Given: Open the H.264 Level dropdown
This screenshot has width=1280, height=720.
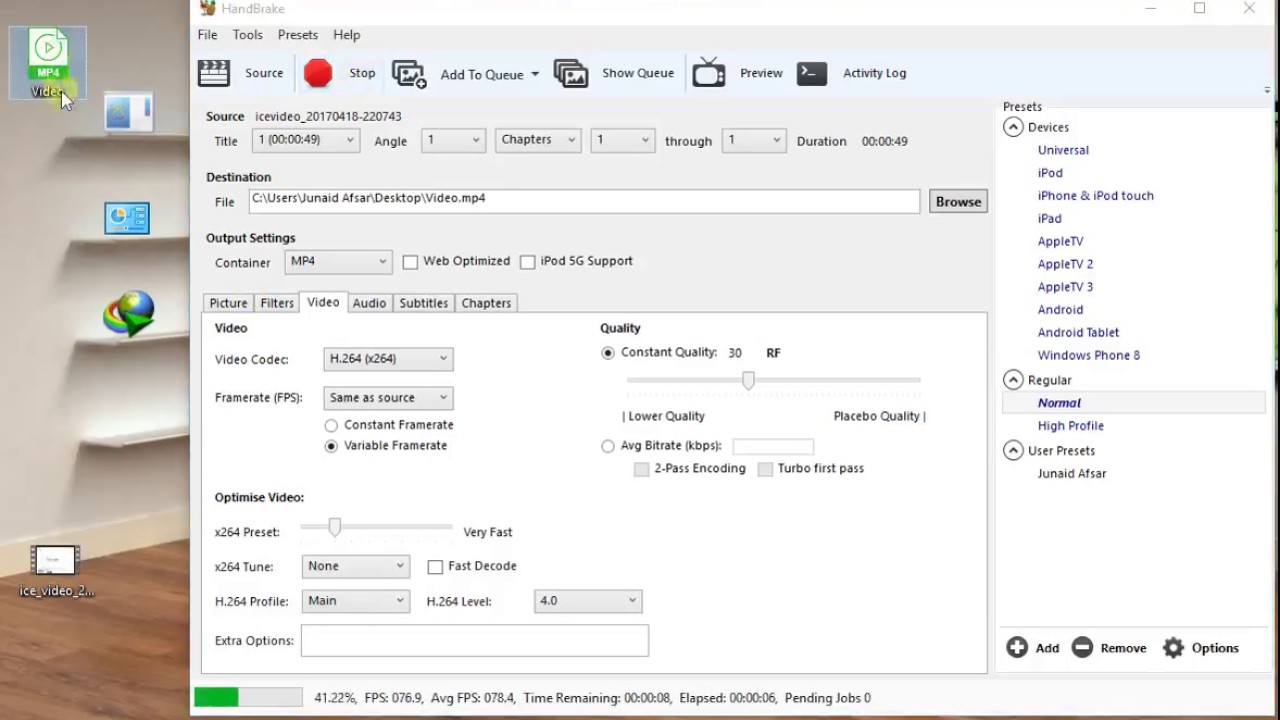Looking at the screenshot, I should coord(588,601).
